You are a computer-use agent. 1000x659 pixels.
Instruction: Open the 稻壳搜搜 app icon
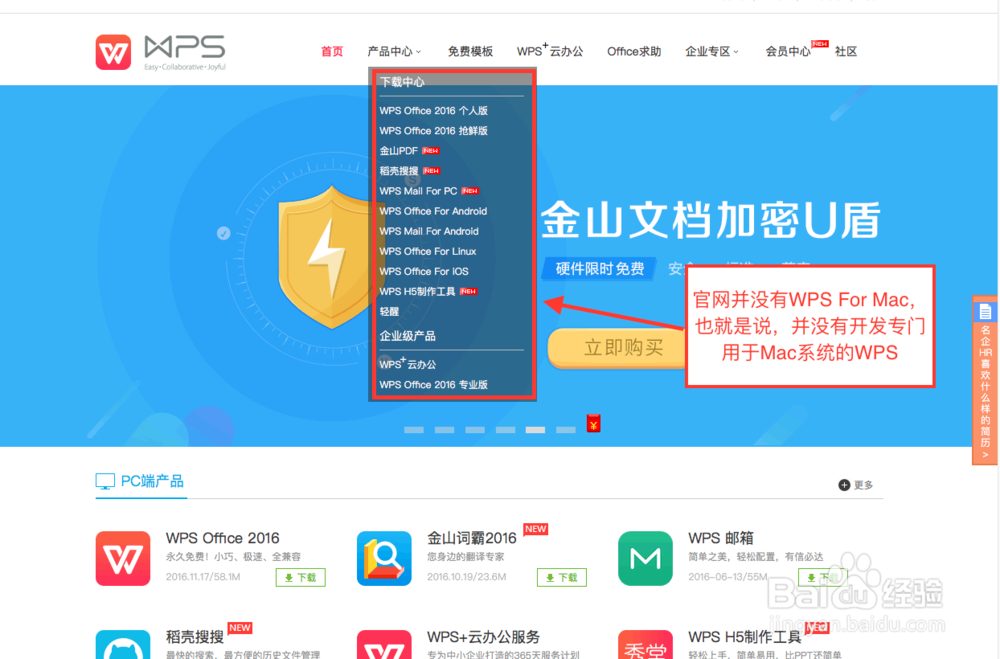(123, 645)
